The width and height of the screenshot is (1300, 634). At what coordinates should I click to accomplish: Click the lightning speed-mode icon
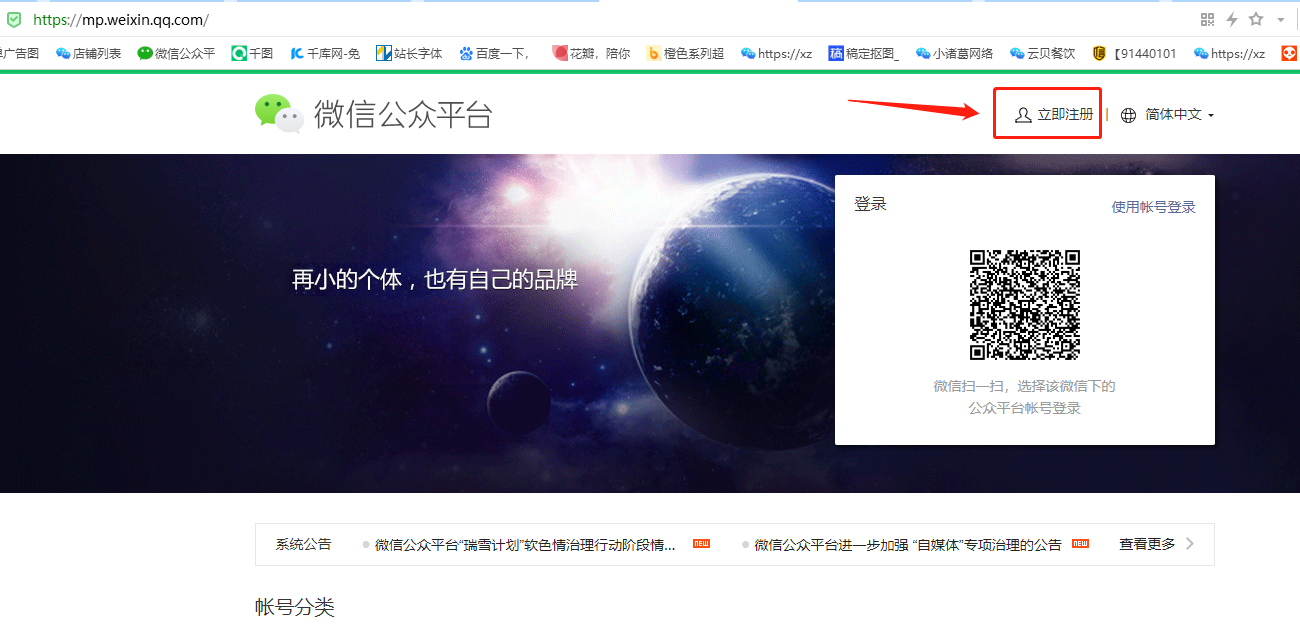(x=1232, y=19)
